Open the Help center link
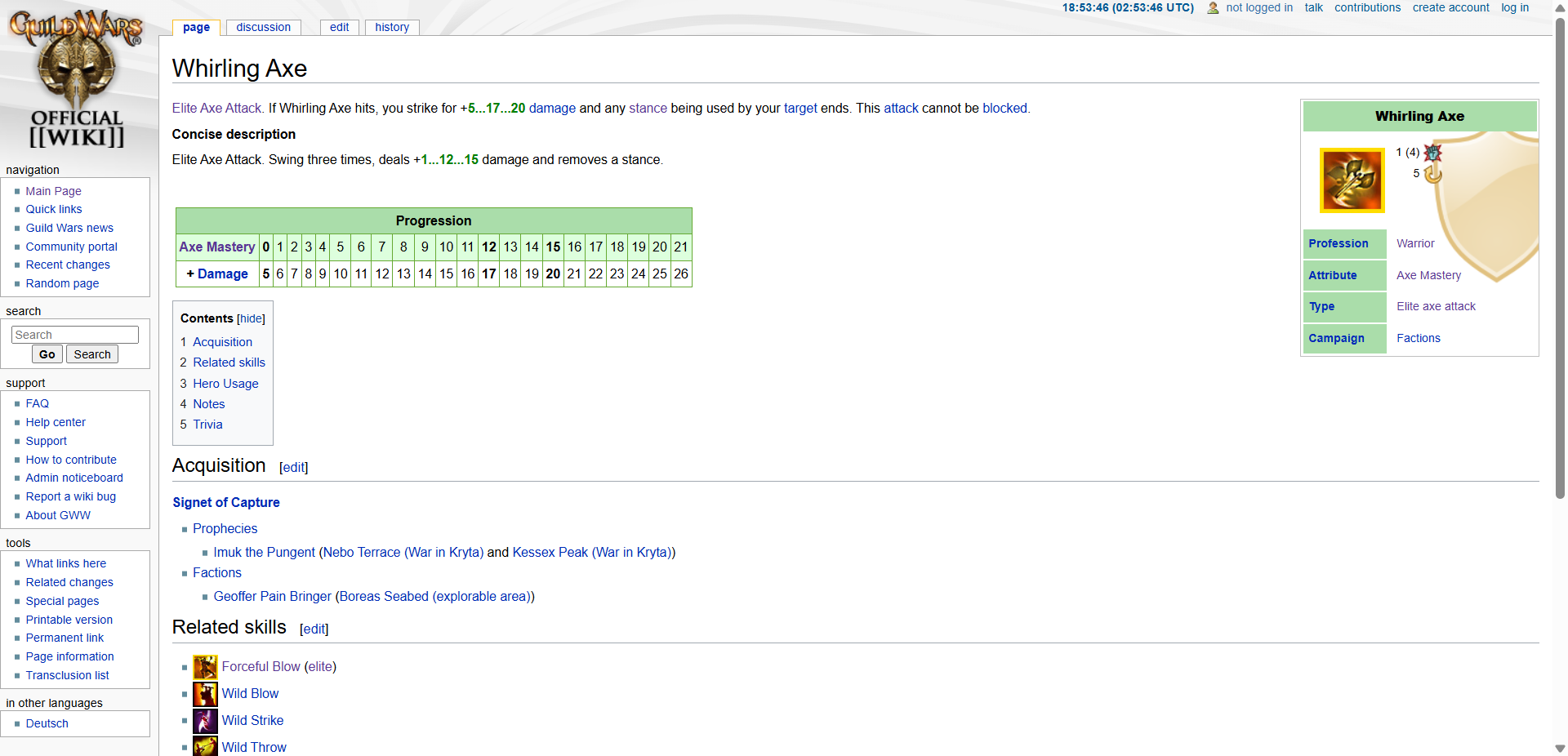 pos(56,422)
